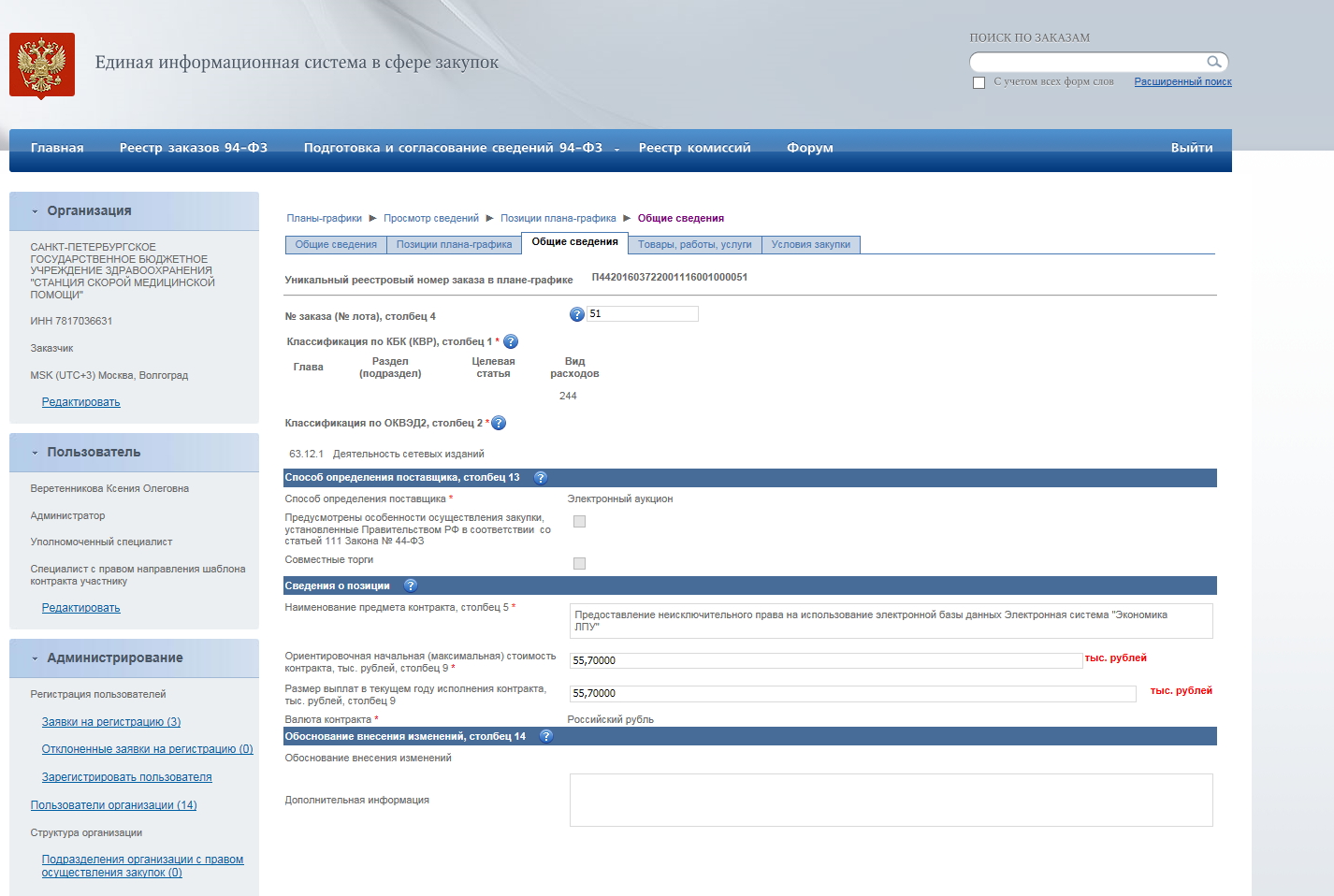
Task: Collapse the Организация sidebar panel
Action: [36, 211]
